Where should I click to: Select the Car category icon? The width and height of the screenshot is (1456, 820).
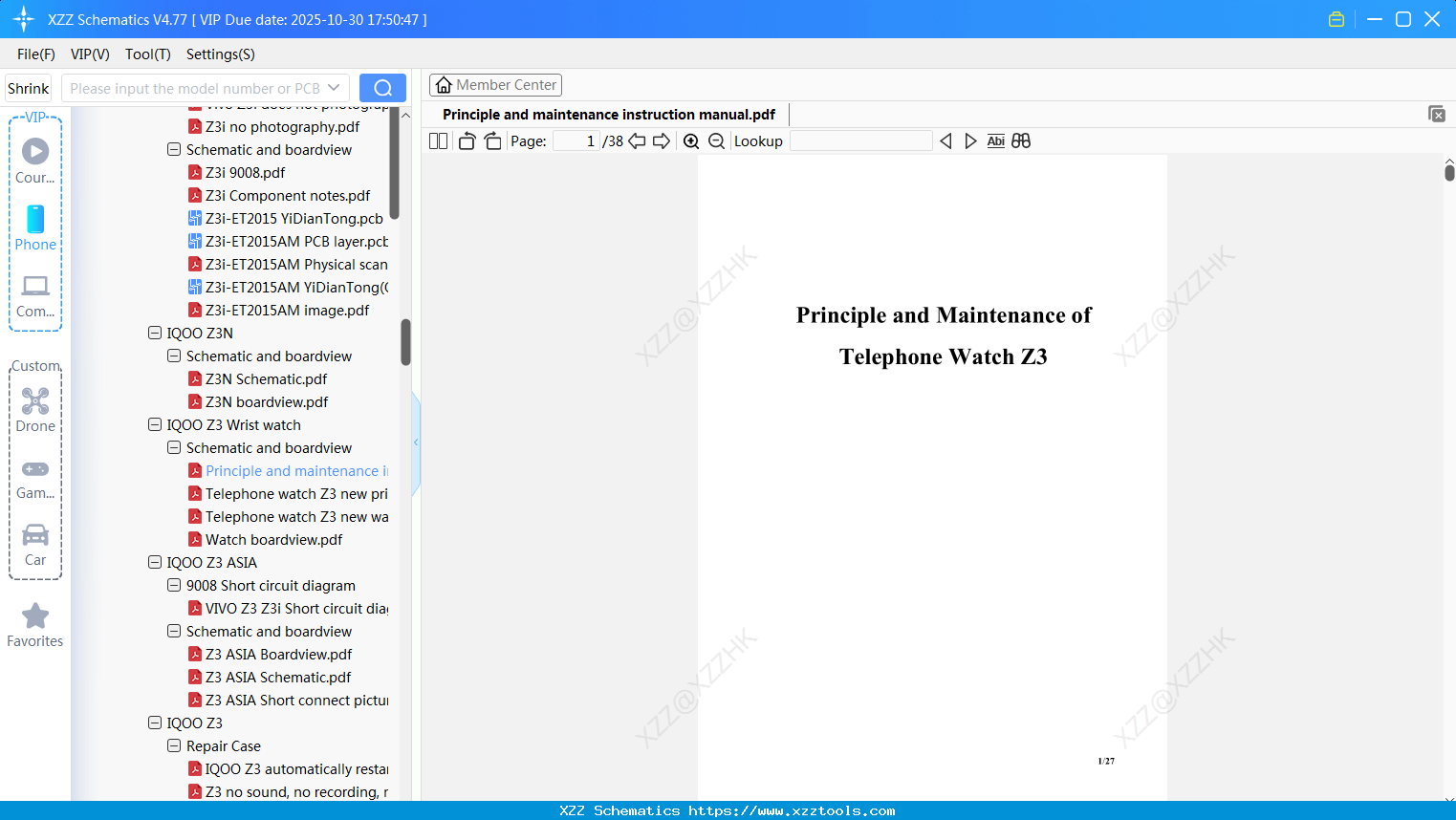[x=35, y=540]
